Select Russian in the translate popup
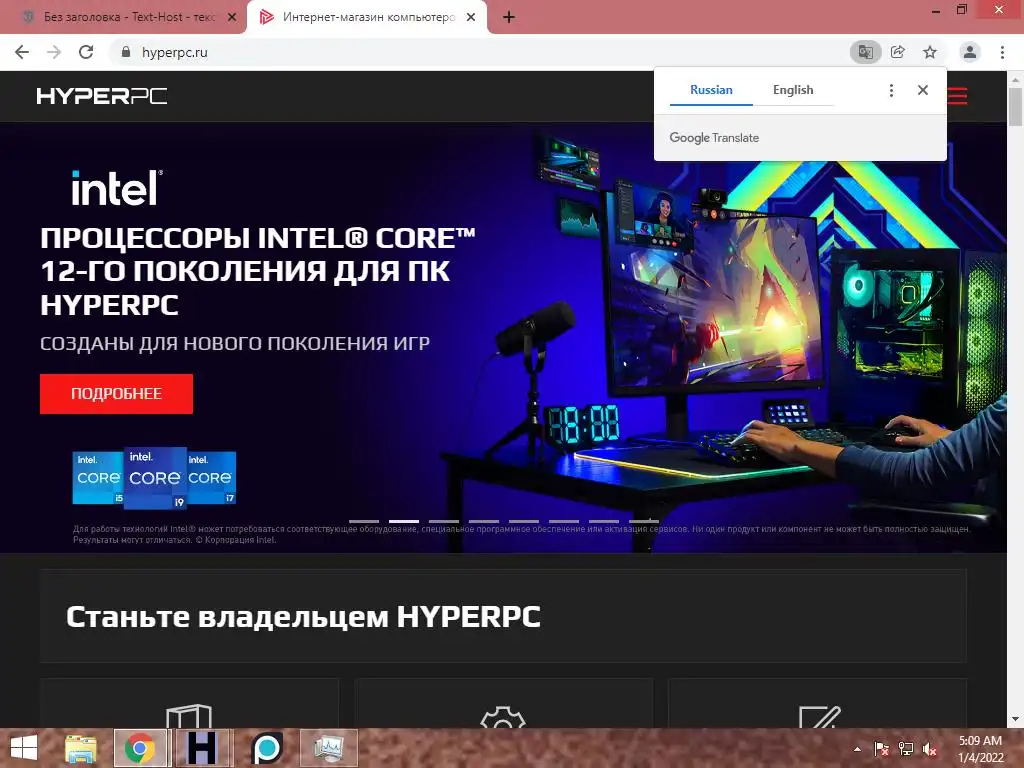Viewport: 1024px width, 768px height. 711,90
